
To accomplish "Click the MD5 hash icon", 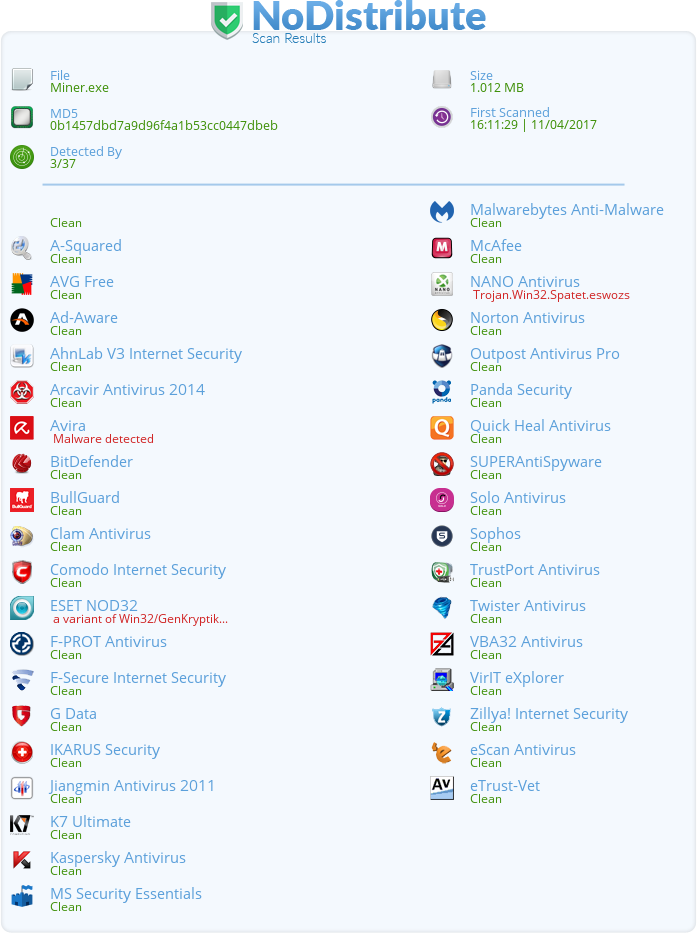I will (22, 118).
